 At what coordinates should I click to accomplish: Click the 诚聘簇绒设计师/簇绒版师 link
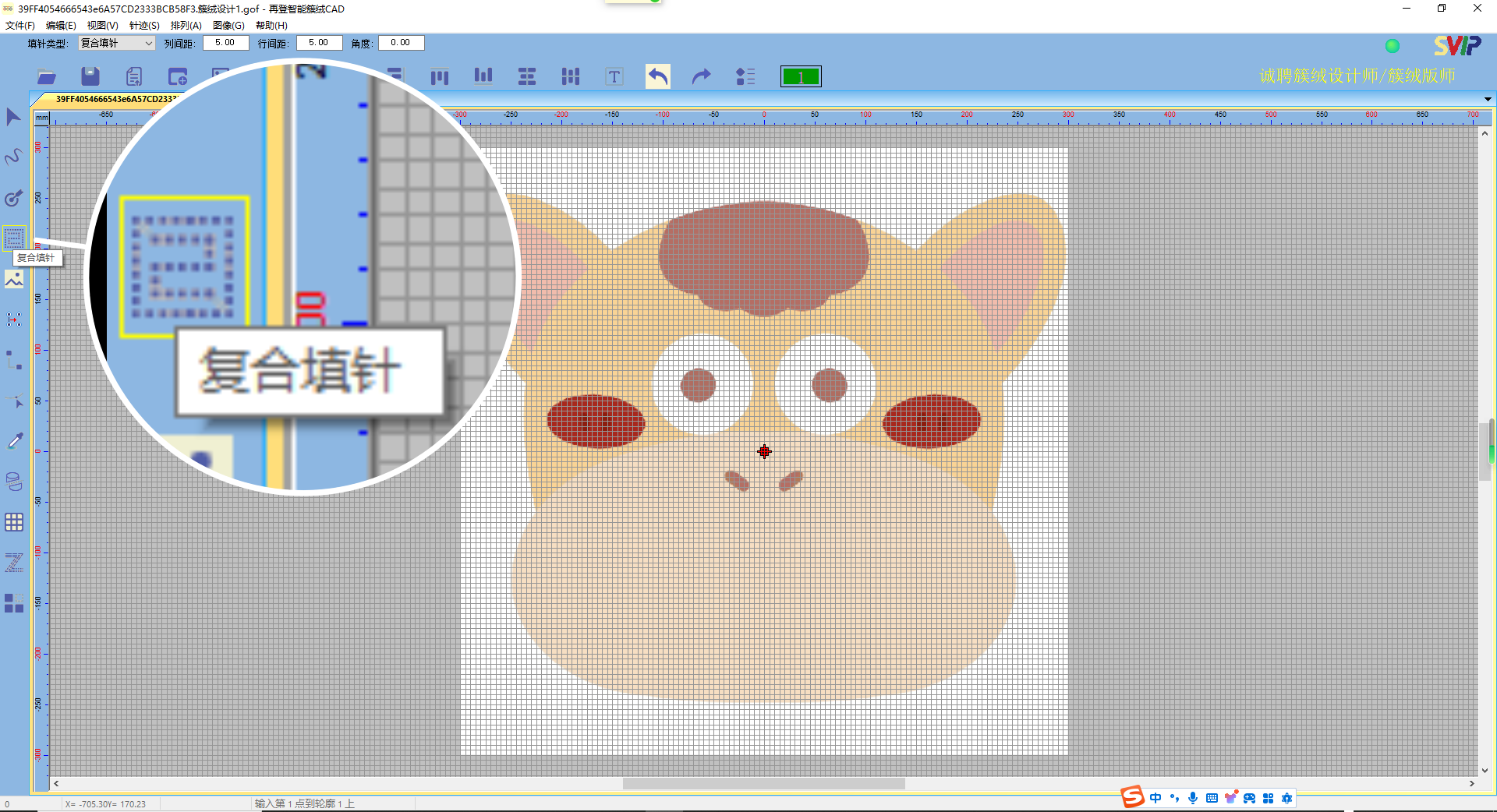[x=1357, y=76]
